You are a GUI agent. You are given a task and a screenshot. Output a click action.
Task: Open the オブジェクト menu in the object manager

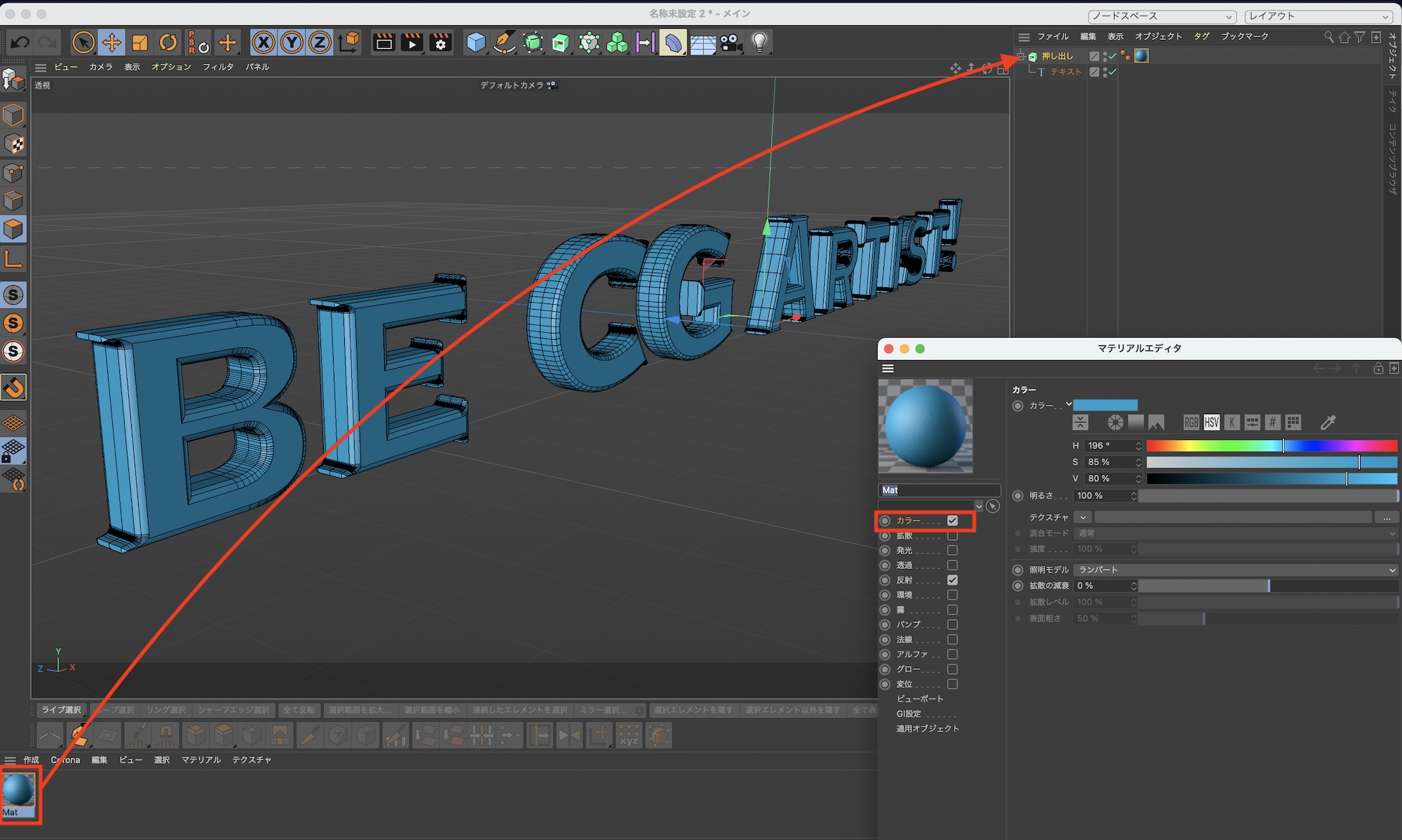pos(1158,36)
